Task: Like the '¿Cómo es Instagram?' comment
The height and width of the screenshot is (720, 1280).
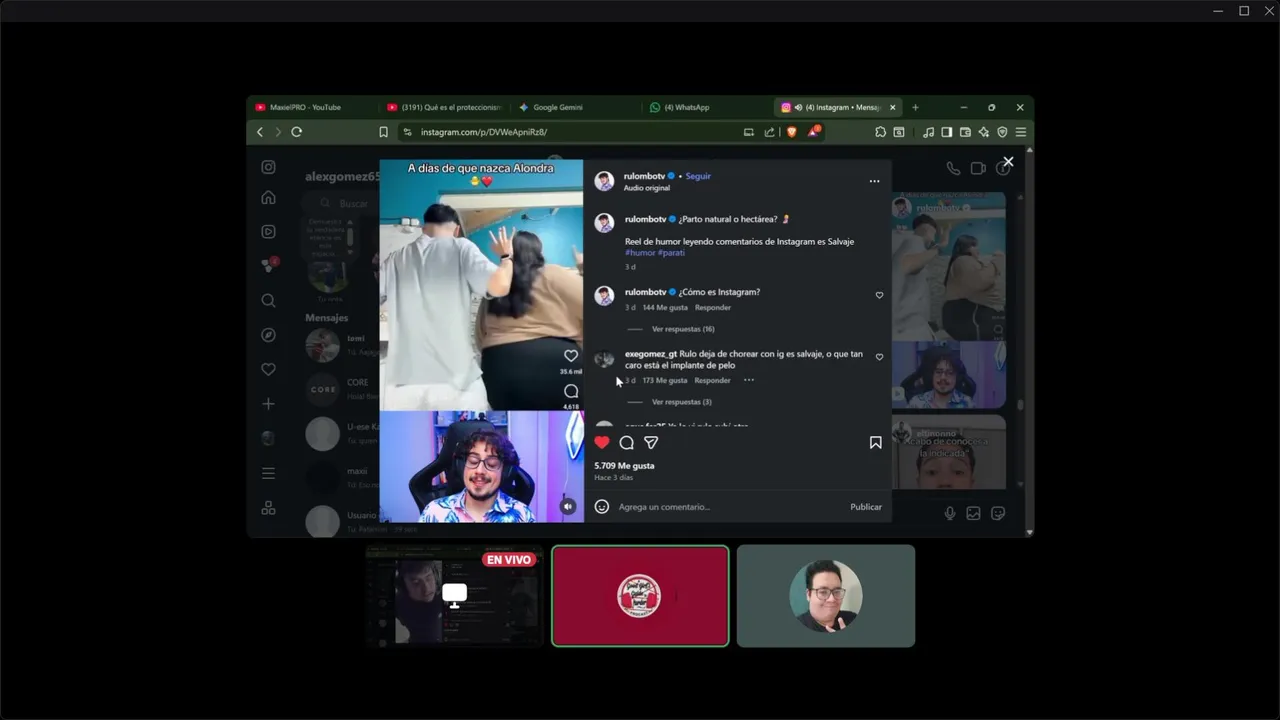Action: pyautogui.click(x=879, y=295)
